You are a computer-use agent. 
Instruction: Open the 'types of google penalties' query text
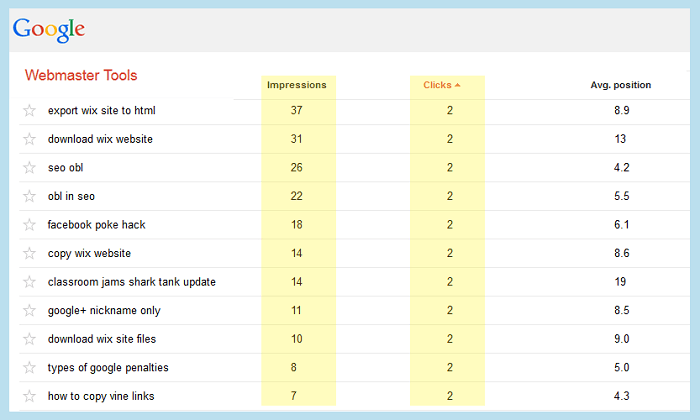point(108,367)
